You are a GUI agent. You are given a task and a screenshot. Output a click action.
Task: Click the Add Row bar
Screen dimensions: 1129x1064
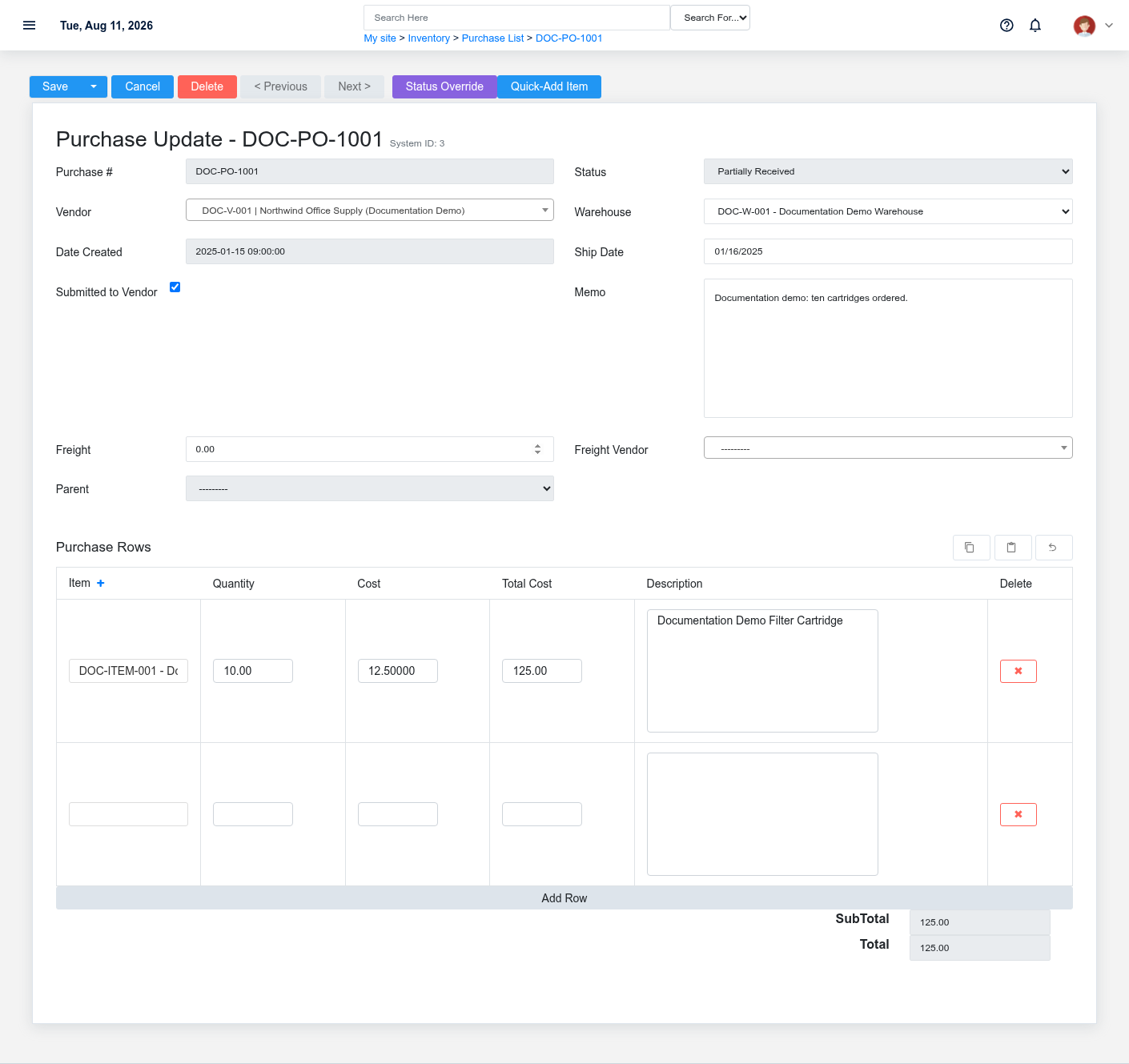[x=564, y=898]
